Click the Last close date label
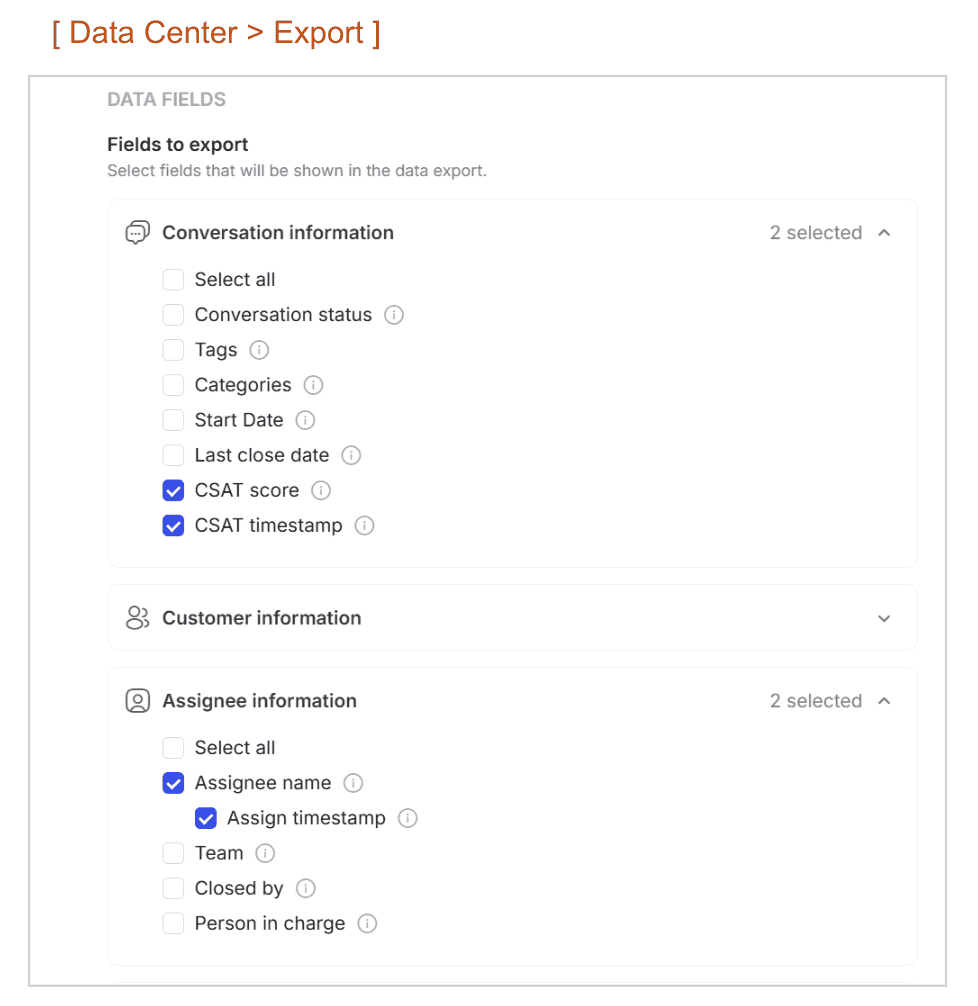 point(262,456)
